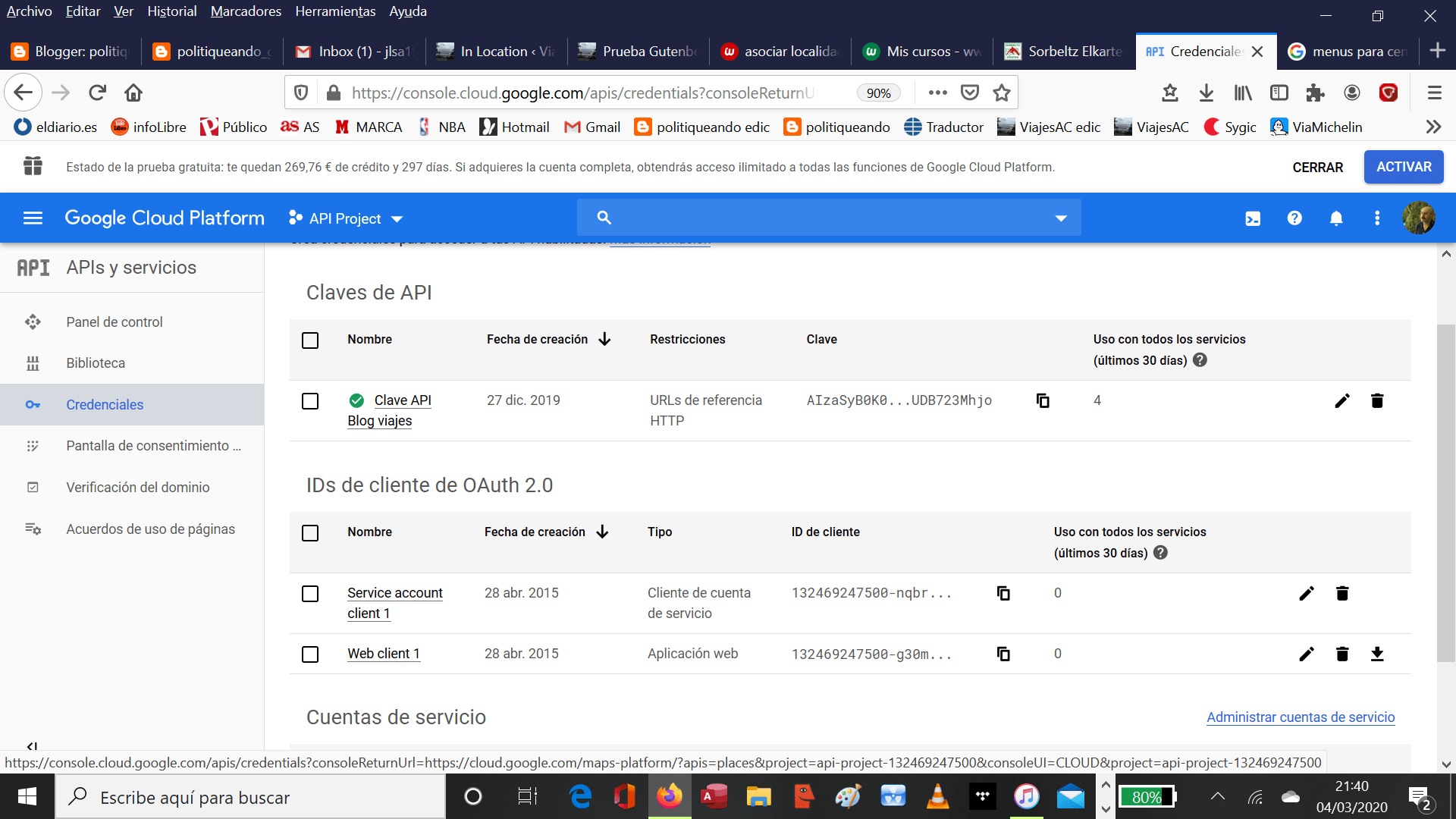
Task: Open the Herramientas menu
Action: (x=335, y=11)
